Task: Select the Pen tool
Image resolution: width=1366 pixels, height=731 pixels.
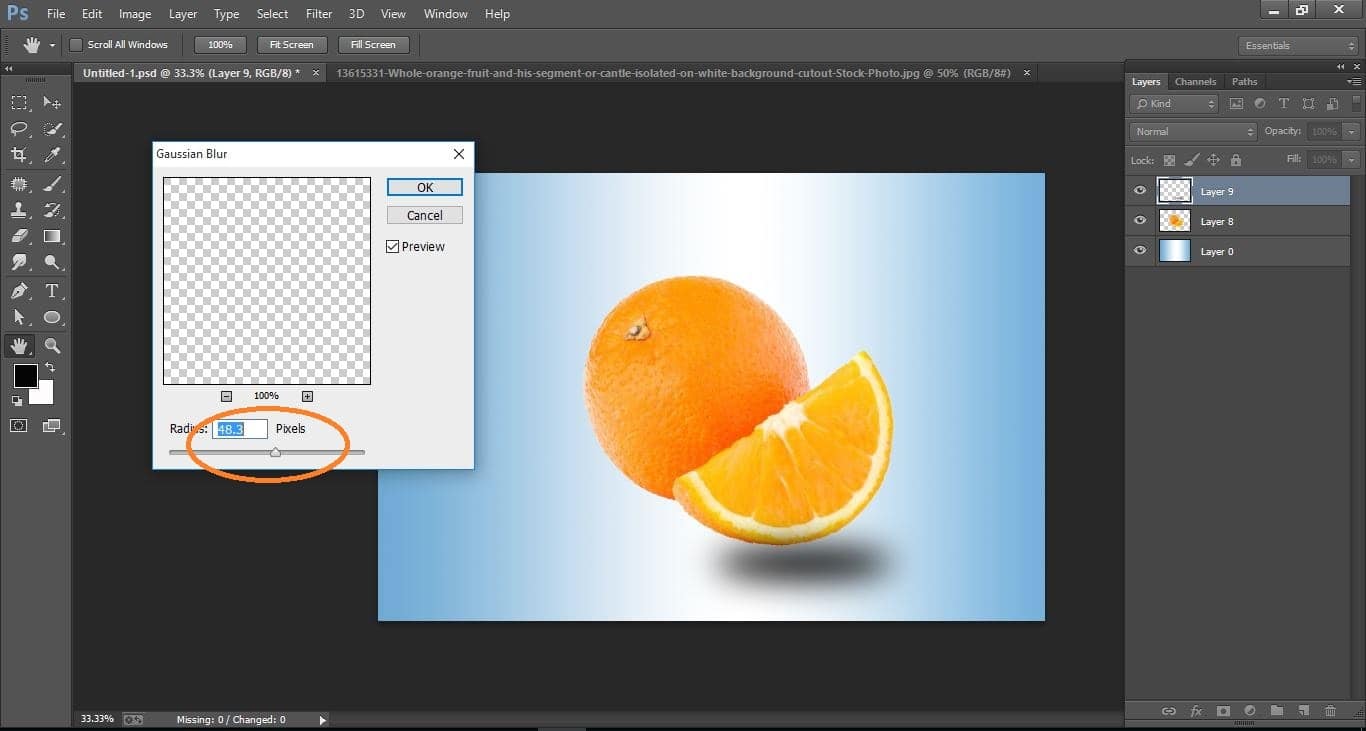Action: pyautogui.click(x=20, y=291)
